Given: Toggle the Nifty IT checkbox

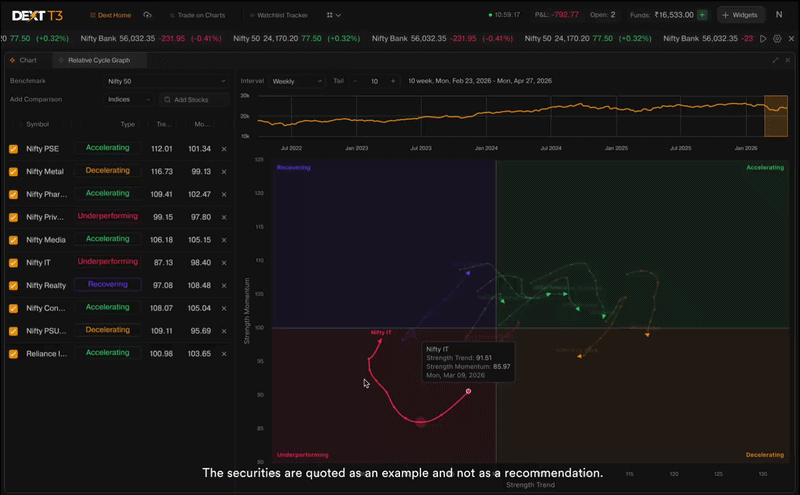Looking at the screenshot, I should 13,263.
